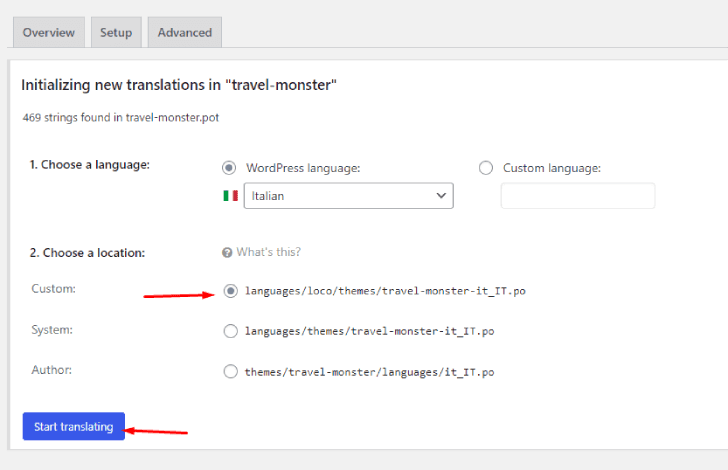This screenshot has width=728, height=470.
Task: Switch to the Setup tab
Action: tap(116, 33)
